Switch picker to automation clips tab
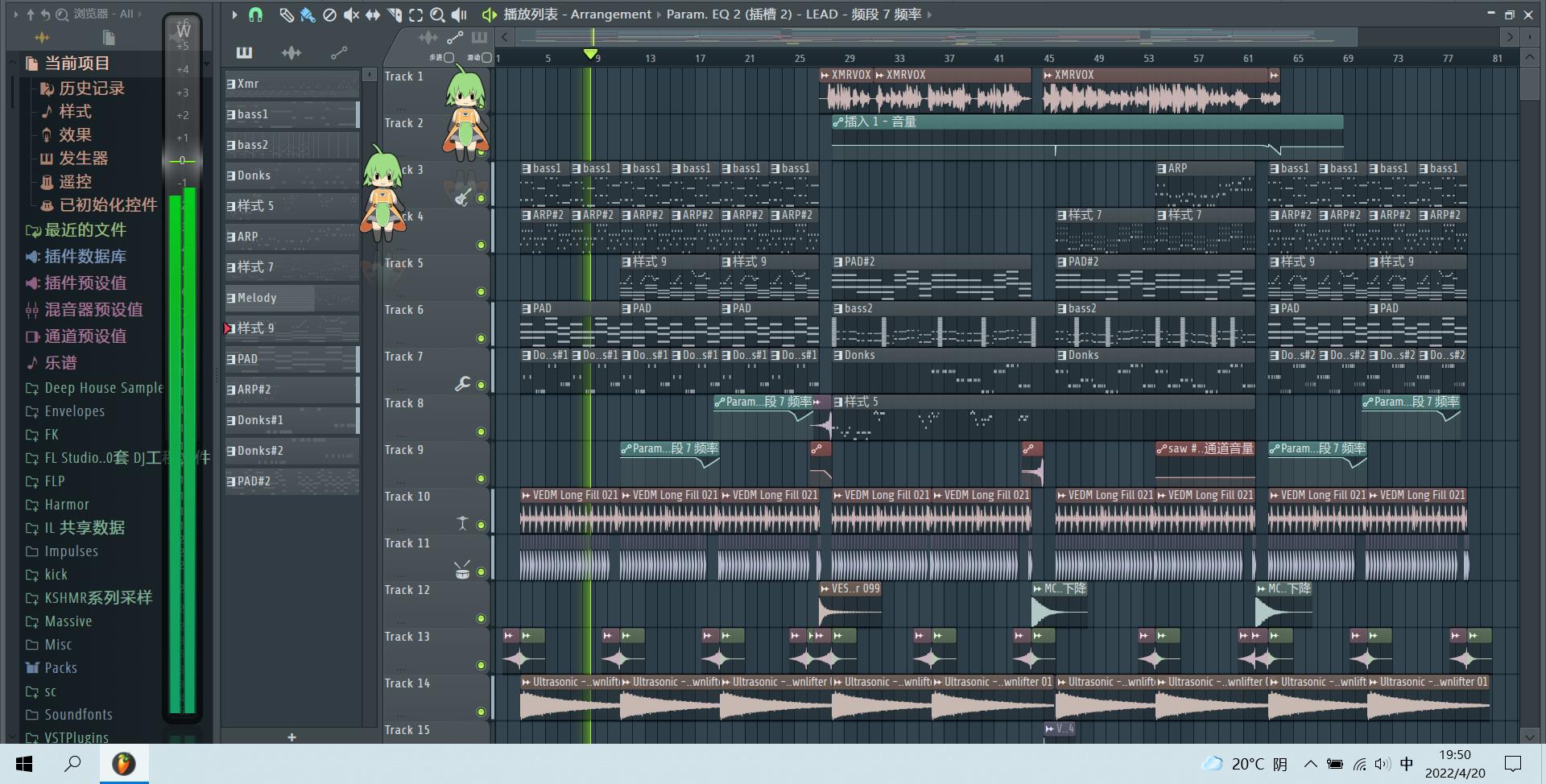This screenshot has height=784, width=1546. pyautogui.click(x=339, y=53)
